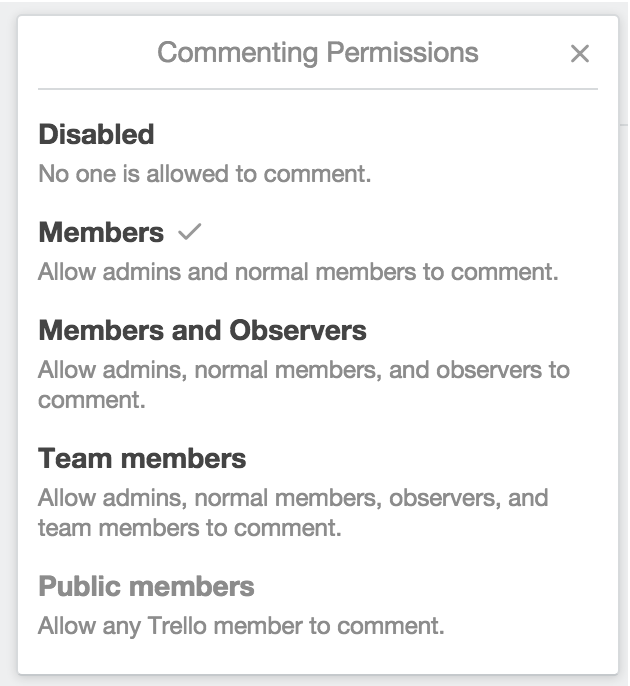The height and width of the screenshot is (686, 630).
Task: Click 'Allow any Trello member' description
Action: click(240, 627)
